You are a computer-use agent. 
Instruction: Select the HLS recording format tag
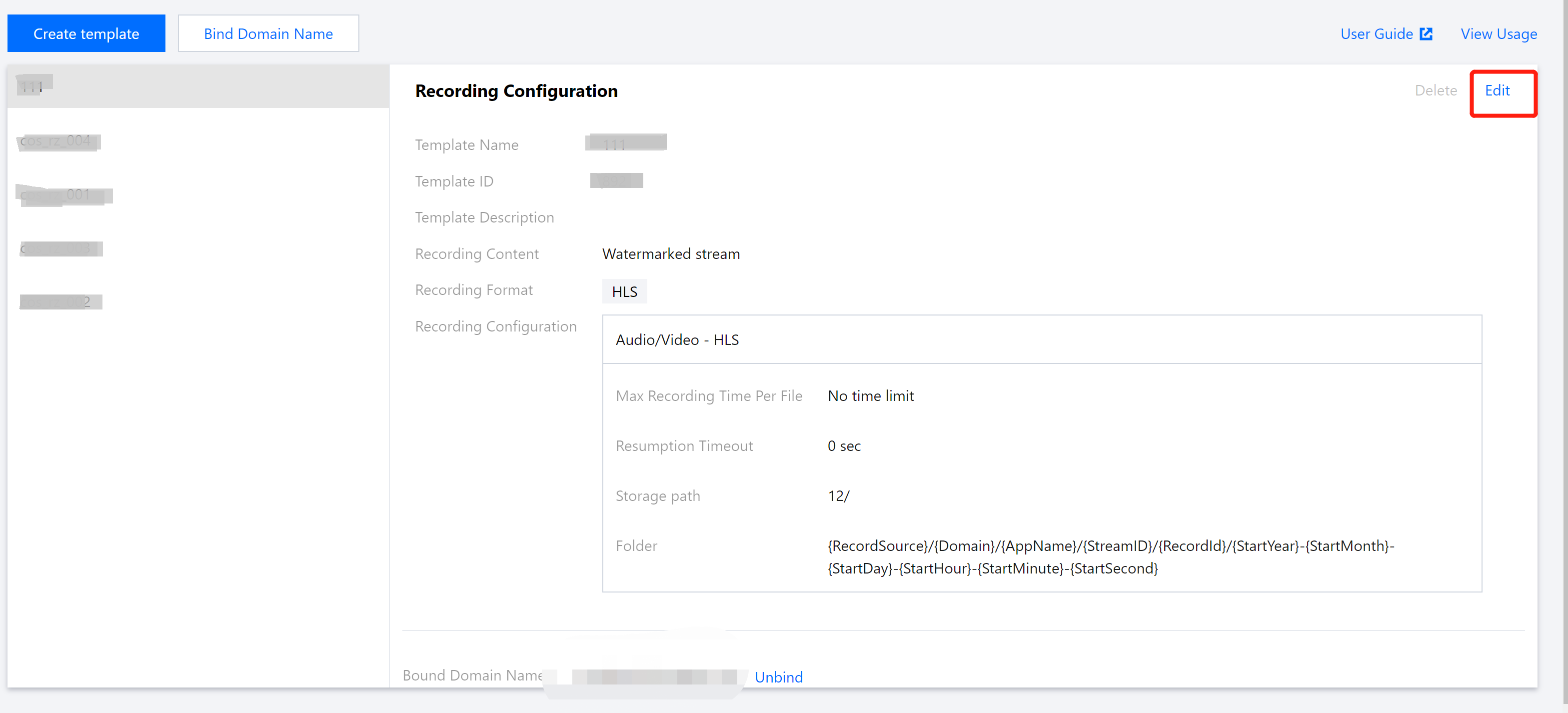tap(624, 291)
